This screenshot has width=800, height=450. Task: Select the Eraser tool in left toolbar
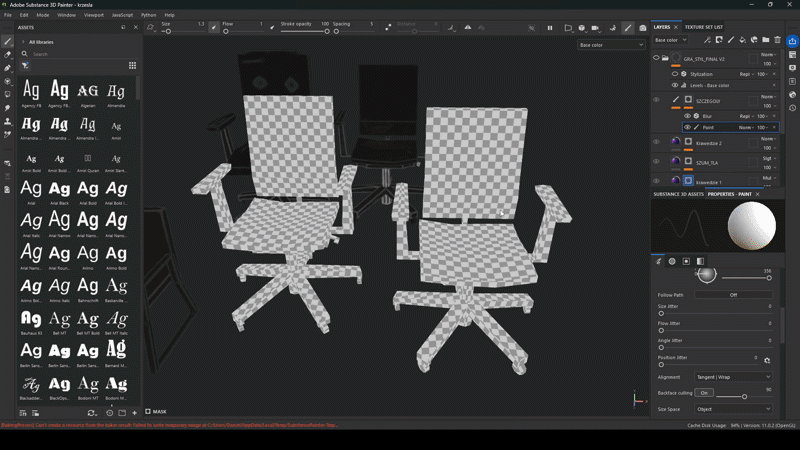point(7,56)
